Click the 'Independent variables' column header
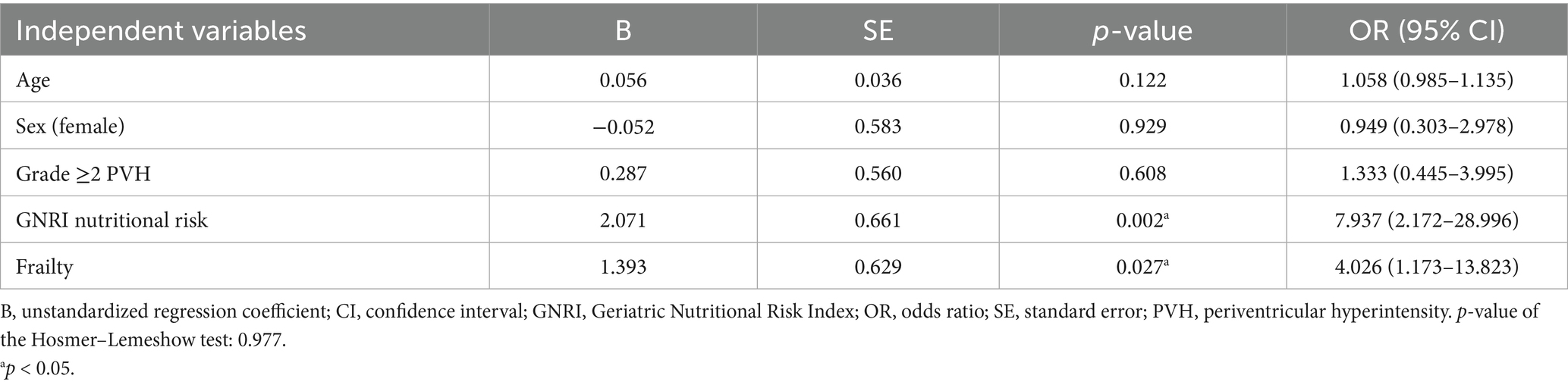This screenshot has height=385, width=1568. pyautogui.click(x=161, y=31)
